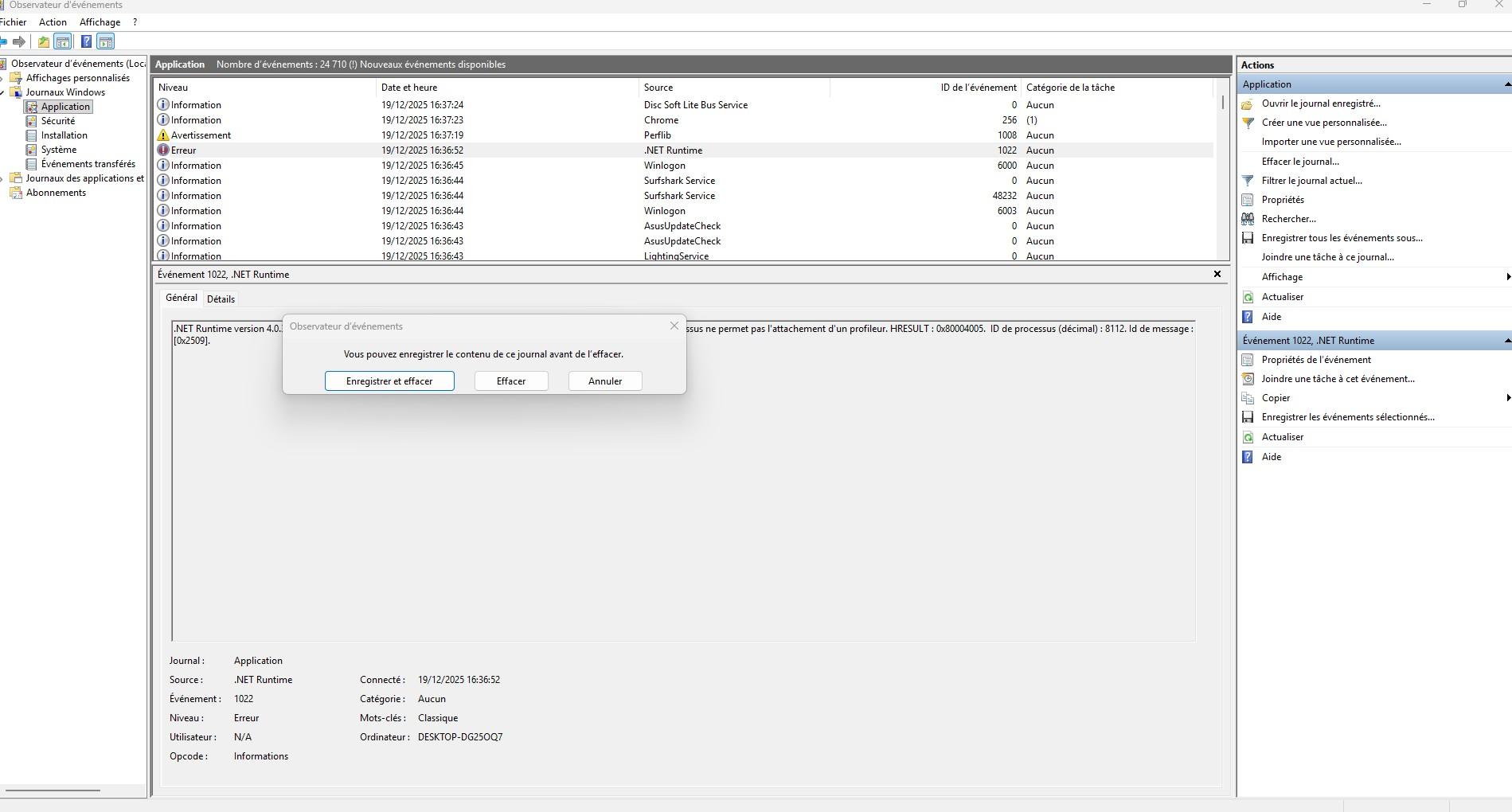Close the Événement 1022 details pane

click(1217, 274)
